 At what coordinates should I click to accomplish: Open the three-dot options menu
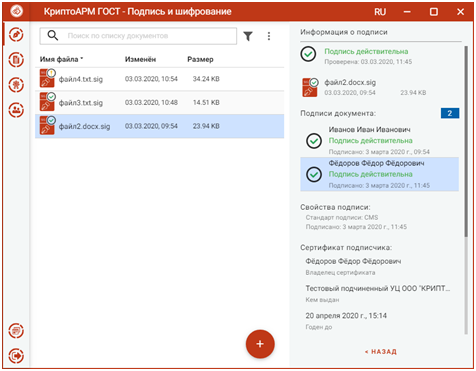coord(269,36)
